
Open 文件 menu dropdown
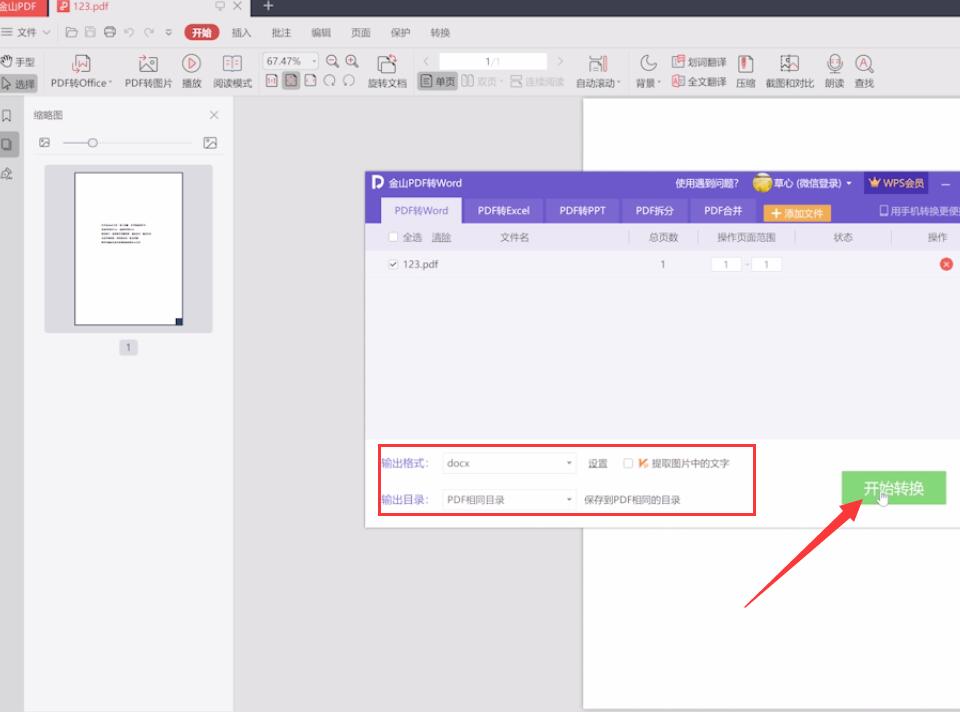(x=26, y=32)
